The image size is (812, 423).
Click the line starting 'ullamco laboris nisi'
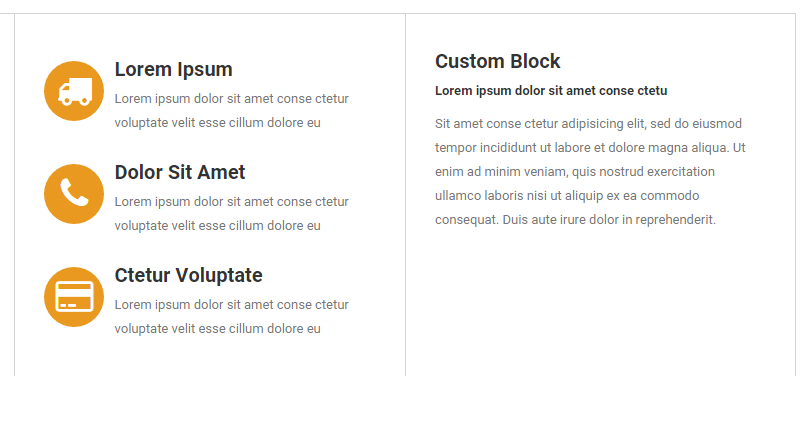(567, 196)
